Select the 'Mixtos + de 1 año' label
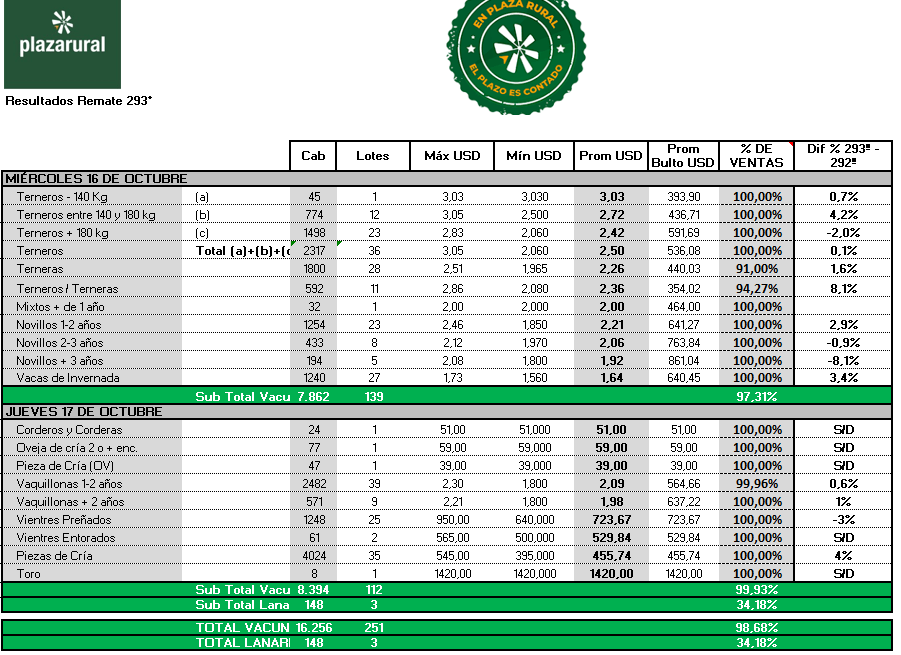 pos(60,307)
